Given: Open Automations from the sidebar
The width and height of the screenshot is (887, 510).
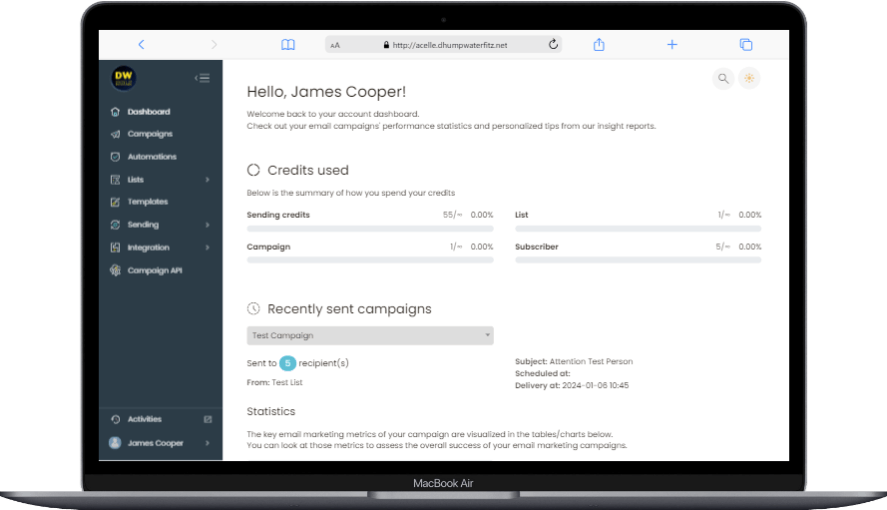Looking at the screenshot, I should coord(152,157).
